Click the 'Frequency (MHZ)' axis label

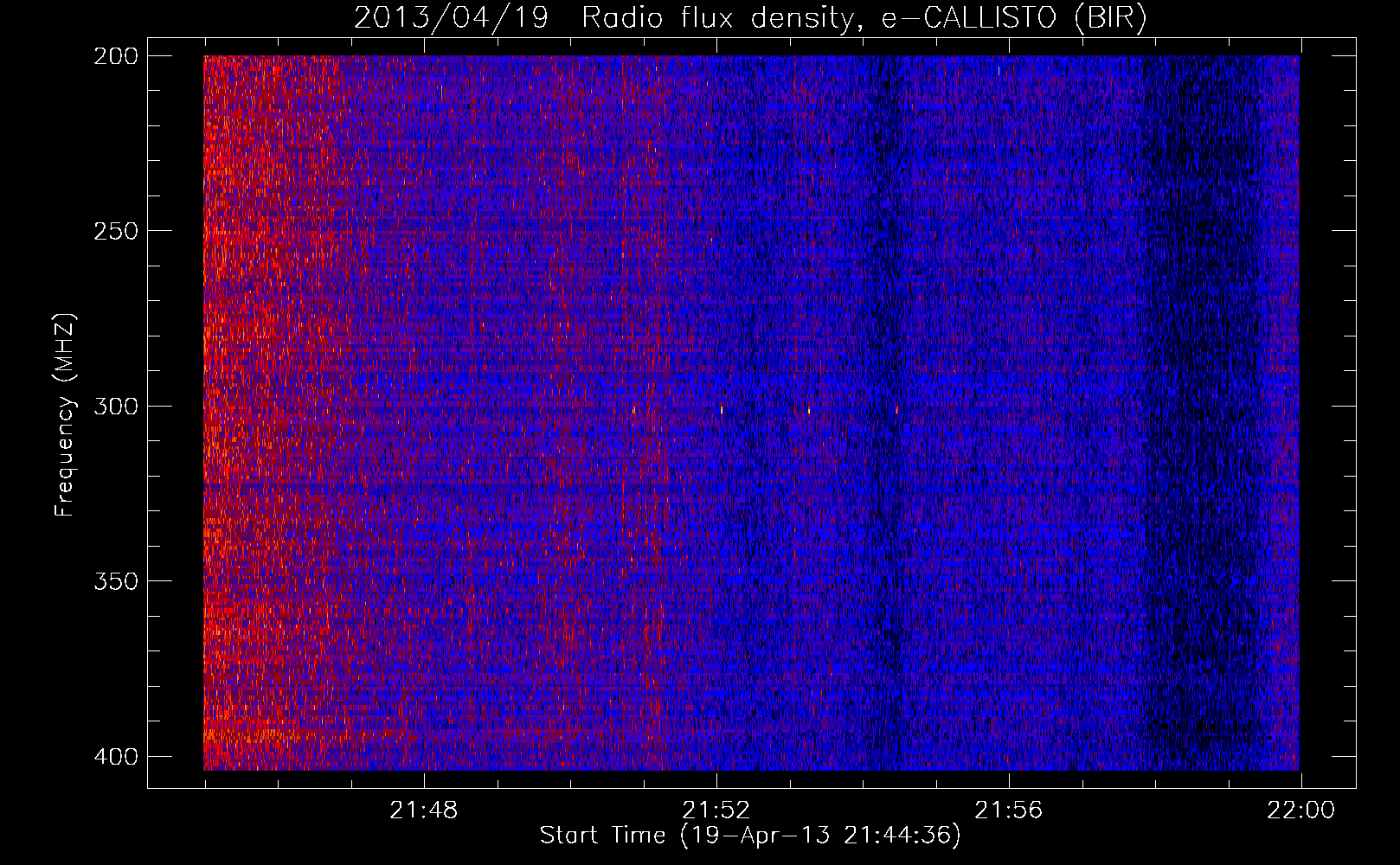click(x=65, y=414)
